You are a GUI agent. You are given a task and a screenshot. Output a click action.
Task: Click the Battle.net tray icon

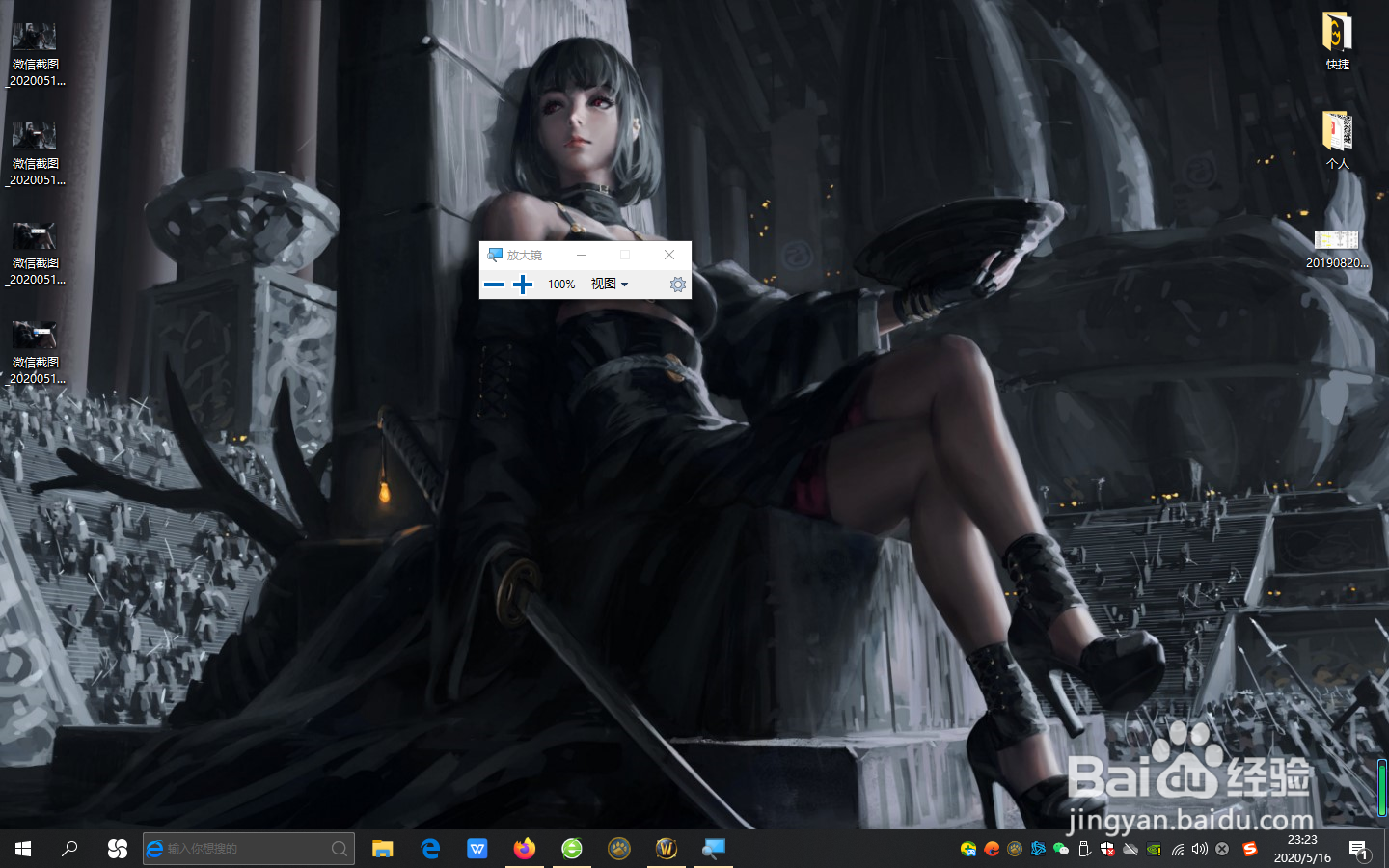[x=1038, y=849]
